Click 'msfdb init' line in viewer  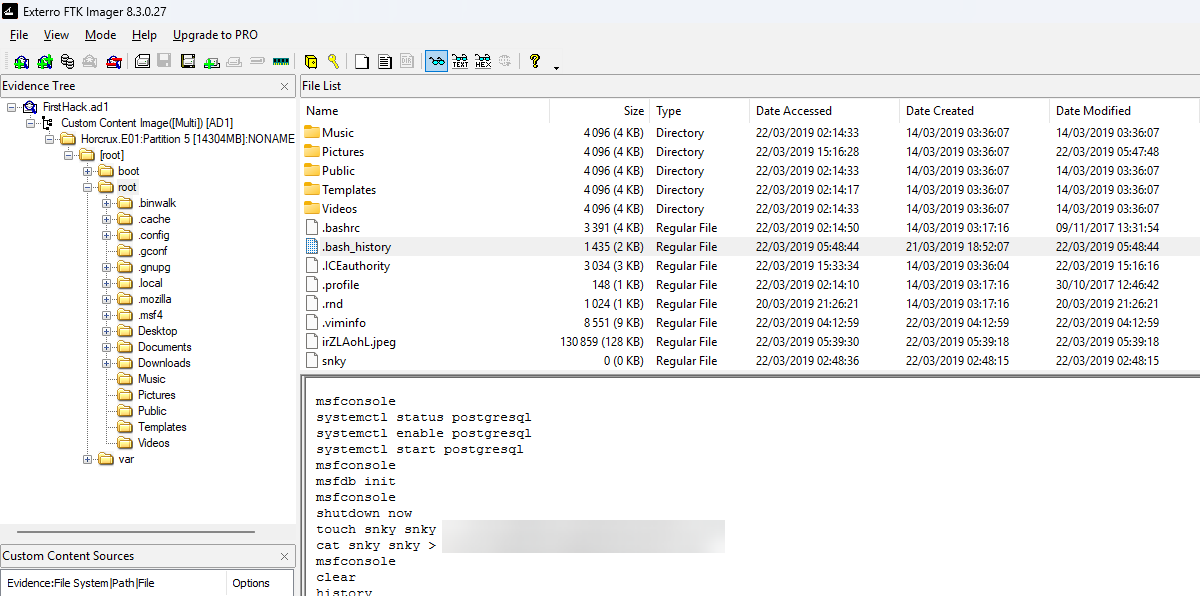click(x=356, y=481)
